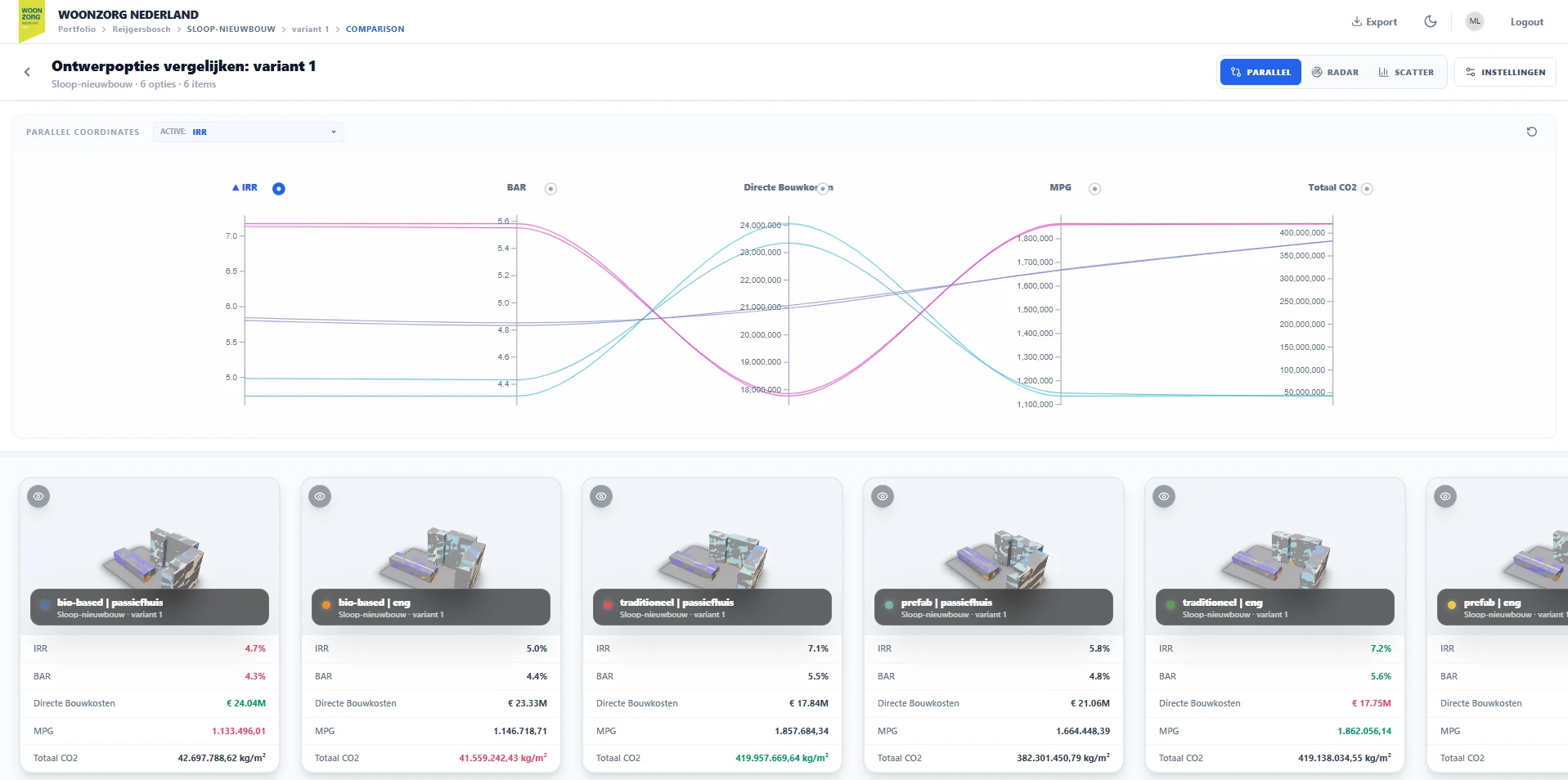Go back with the left arrow
Screen dimensions: 1568x780
point(27,72)
